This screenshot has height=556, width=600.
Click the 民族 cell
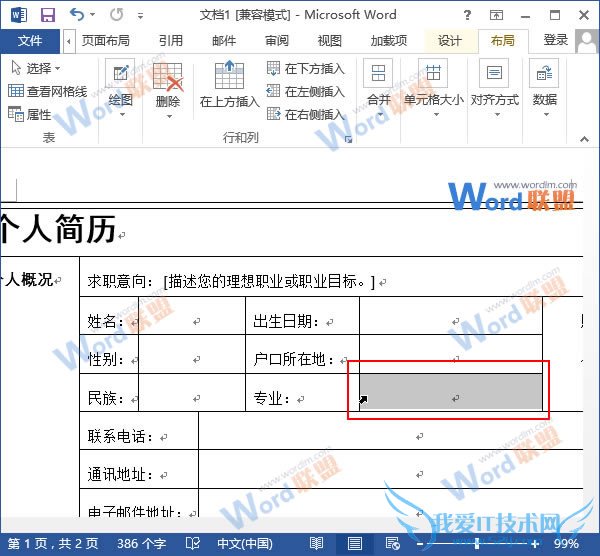109,393
